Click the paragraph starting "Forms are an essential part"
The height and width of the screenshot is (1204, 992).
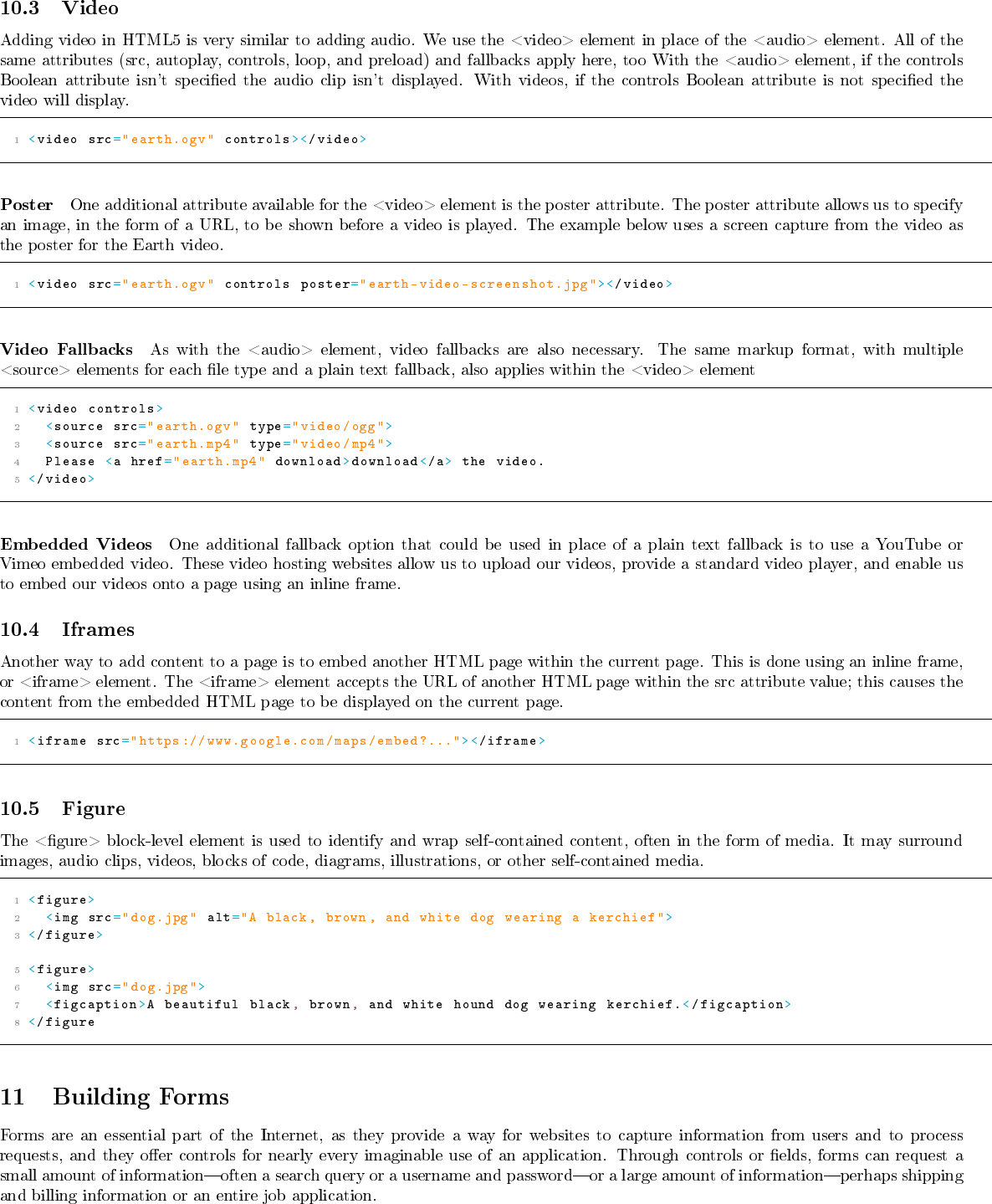click(482, 1166)
